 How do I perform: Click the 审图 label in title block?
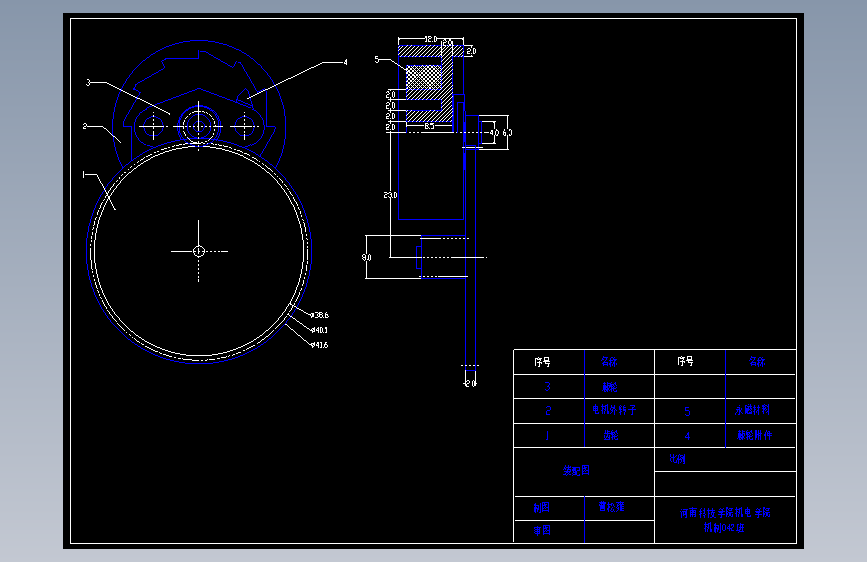(x=542, y=531)
